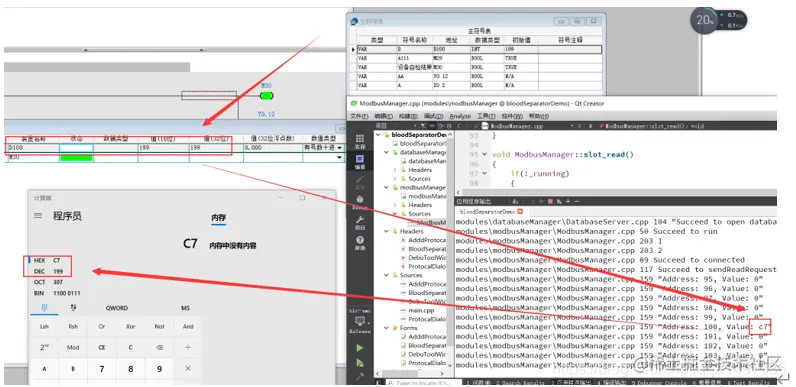
Task: Click multiply key on calculator
Action: (188, 369)
